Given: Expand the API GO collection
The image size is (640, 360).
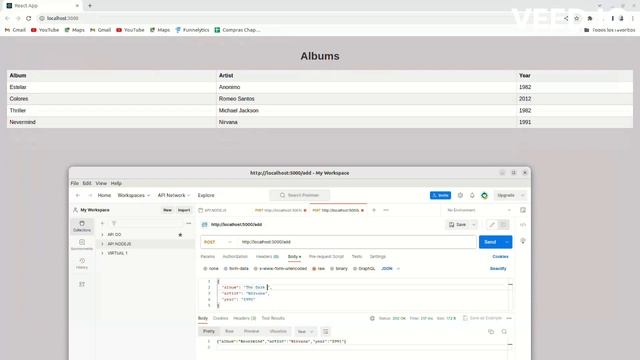Looking at the screenshot, I should pos(102,235).
